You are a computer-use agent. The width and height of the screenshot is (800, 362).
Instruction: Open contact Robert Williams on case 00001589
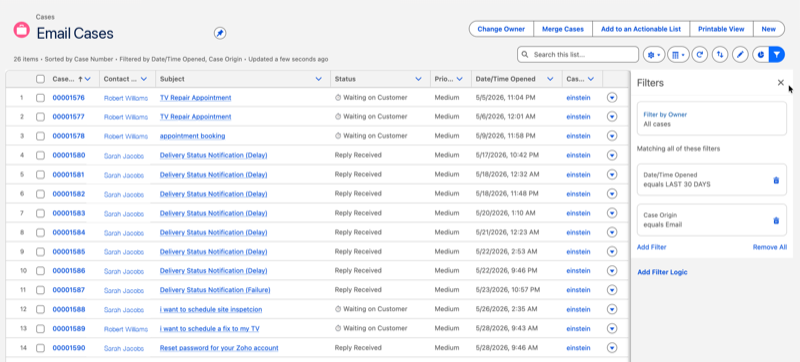coord(126,329)
